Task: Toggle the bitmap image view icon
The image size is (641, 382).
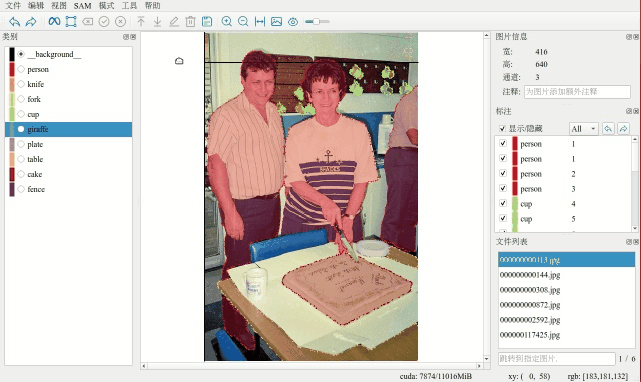Action: point(276,21)
